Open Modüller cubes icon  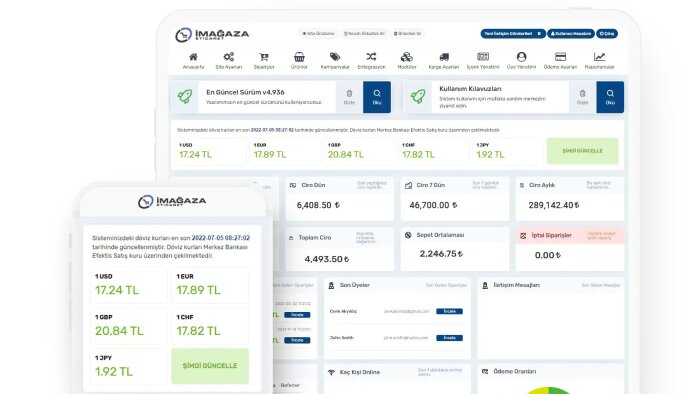(407, 57)
